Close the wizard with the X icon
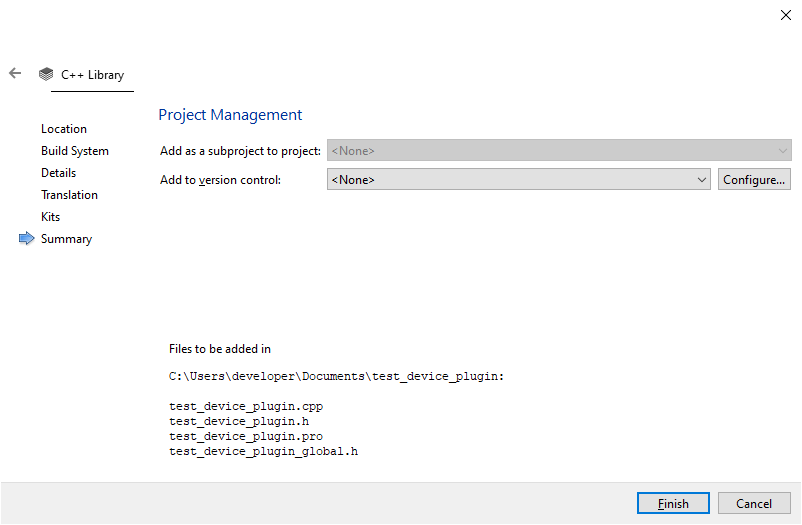 tap(786, 15)
